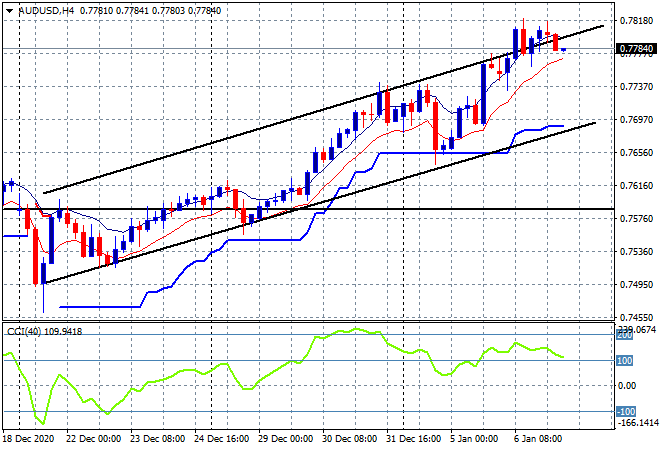Select price scale value 0.74550

636,318
